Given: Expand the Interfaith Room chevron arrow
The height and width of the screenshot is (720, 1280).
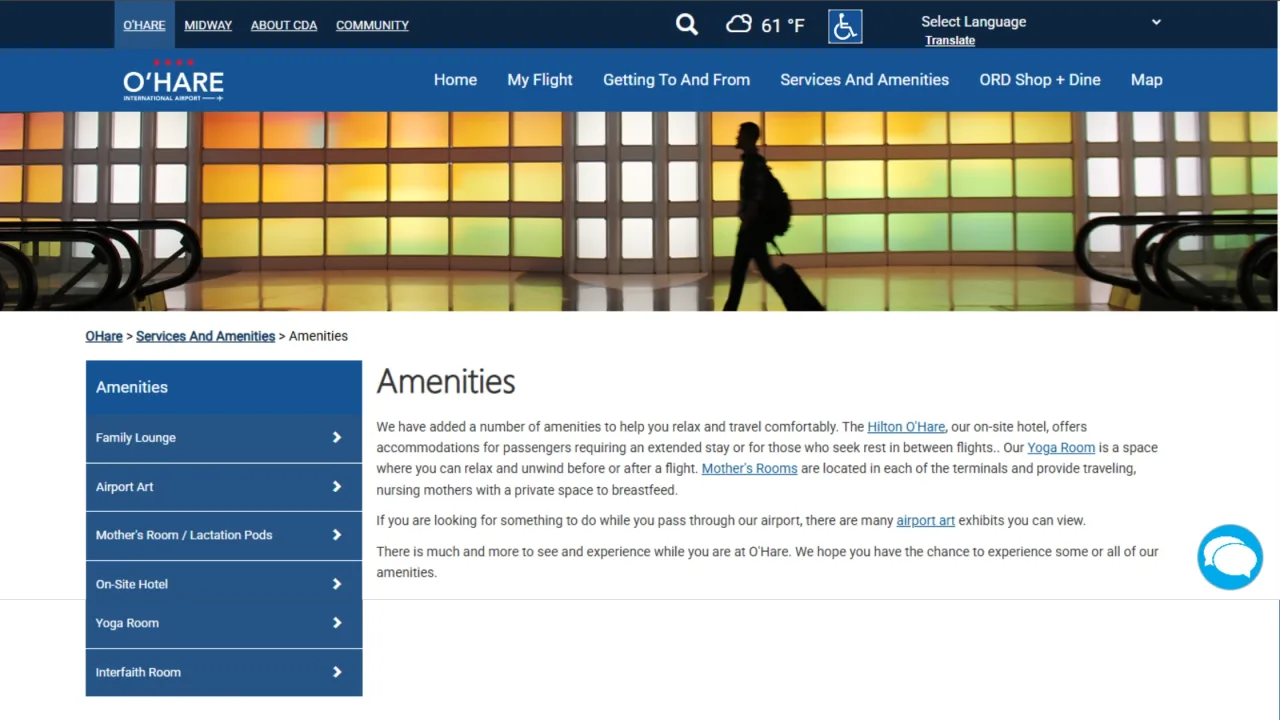Looking at the screenshot, I should point(337,672).
